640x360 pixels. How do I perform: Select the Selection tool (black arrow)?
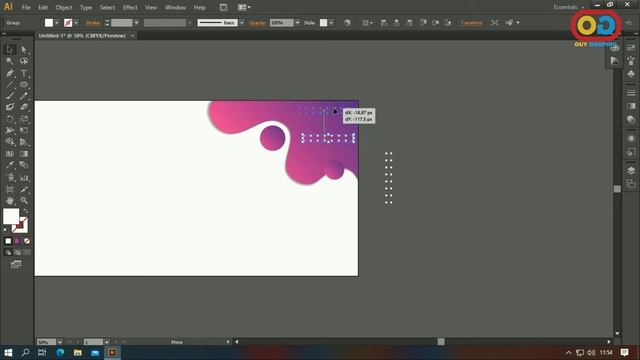10,50
